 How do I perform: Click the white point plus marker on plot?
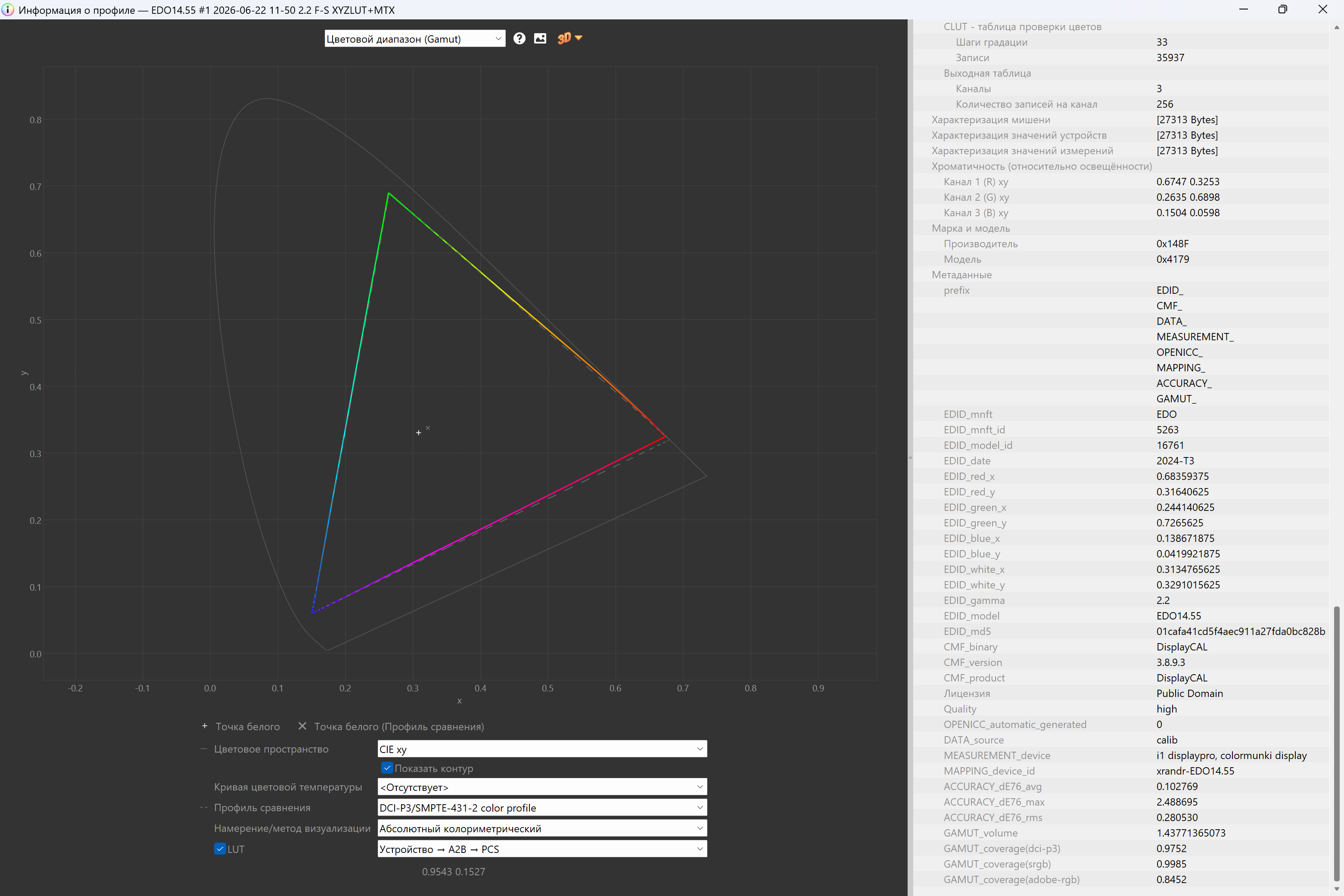(x=418, y=432)
